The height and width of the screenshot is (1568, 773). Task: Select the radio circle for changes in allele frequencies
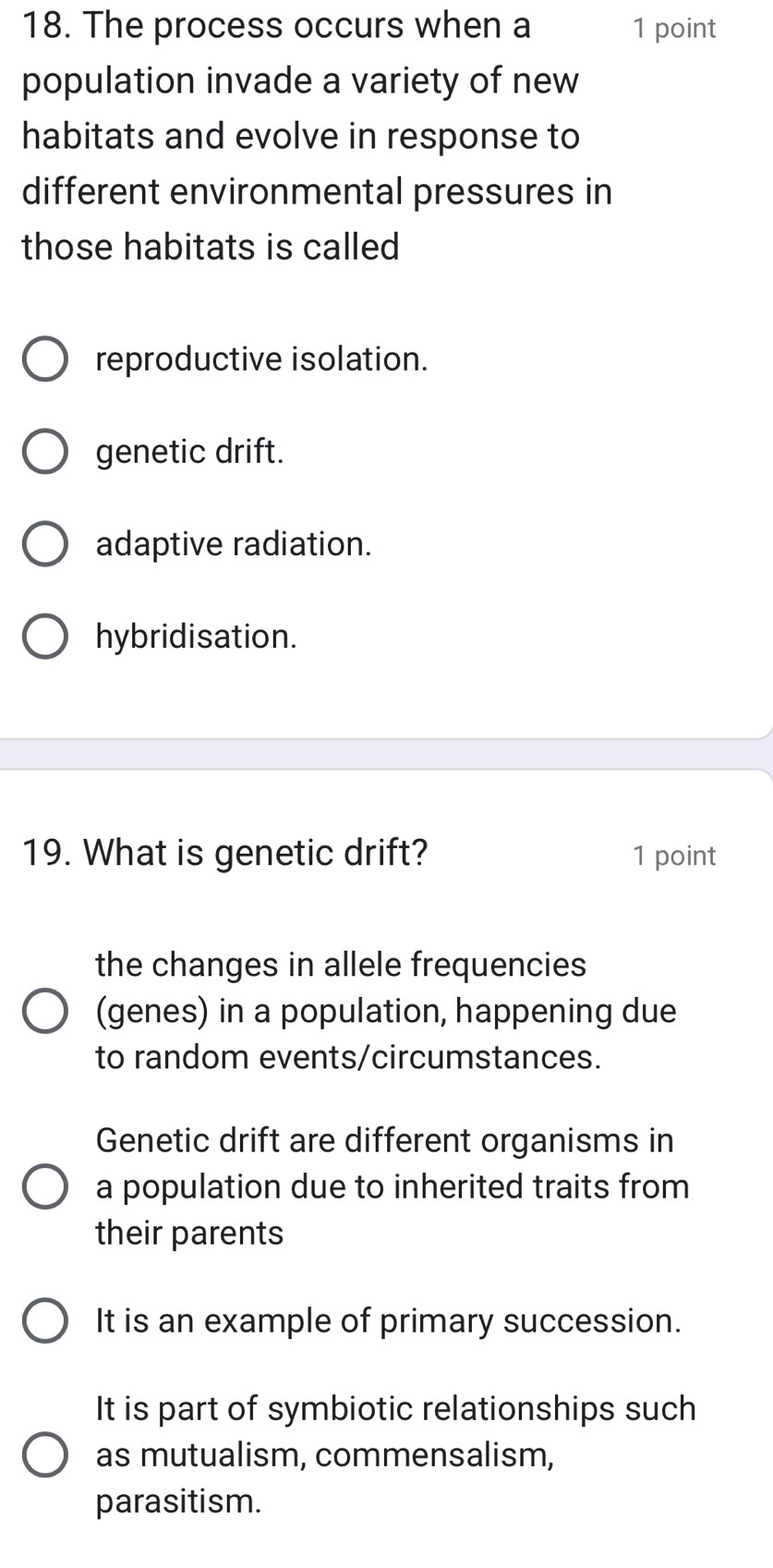tap(44, 1011)
